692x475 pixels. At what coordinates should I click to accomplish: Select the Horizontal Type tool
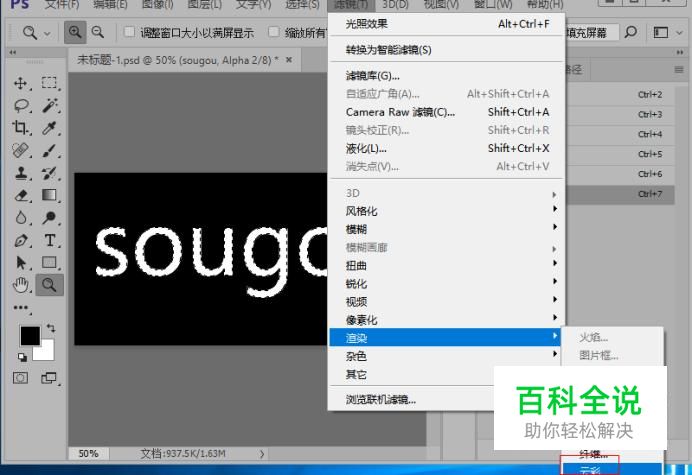click(x=49, y=241)
